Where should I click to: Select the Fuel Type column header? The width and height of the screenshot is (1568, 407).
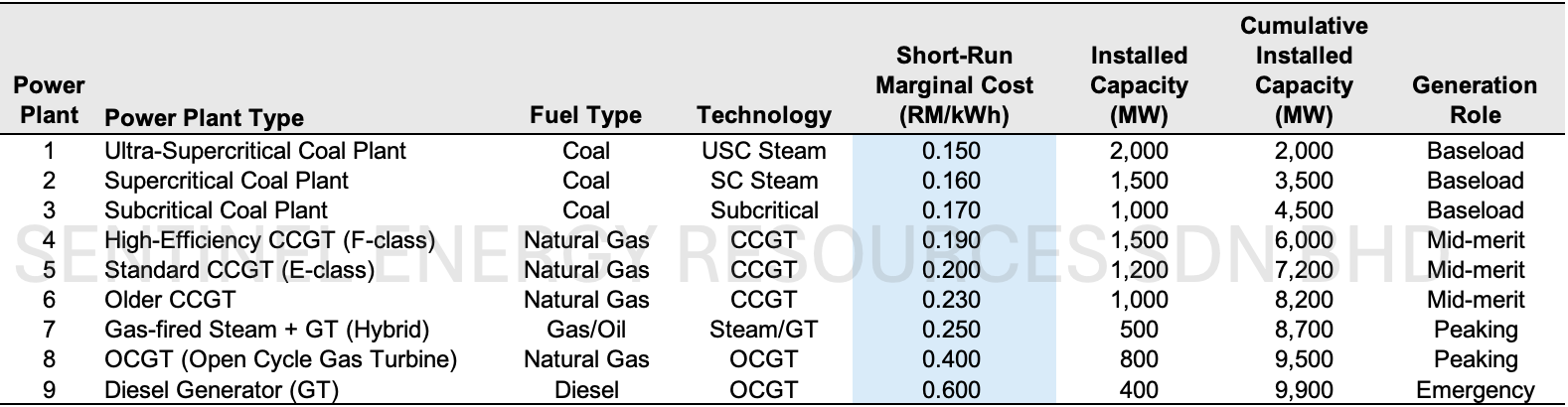[x=585, y=115]
